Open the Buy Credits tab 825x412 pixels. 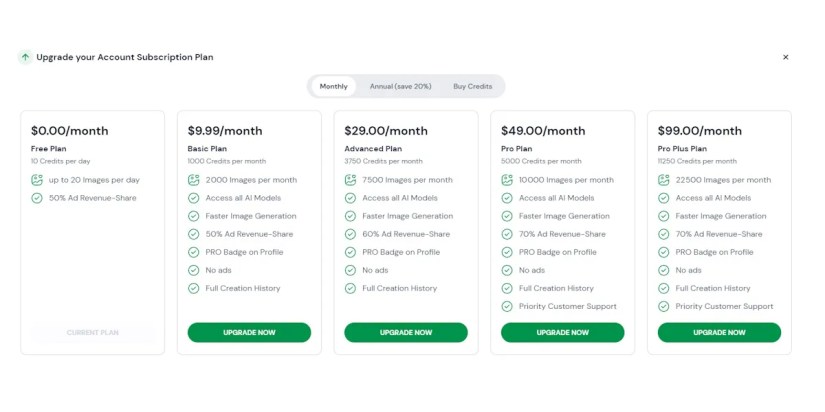472,87
